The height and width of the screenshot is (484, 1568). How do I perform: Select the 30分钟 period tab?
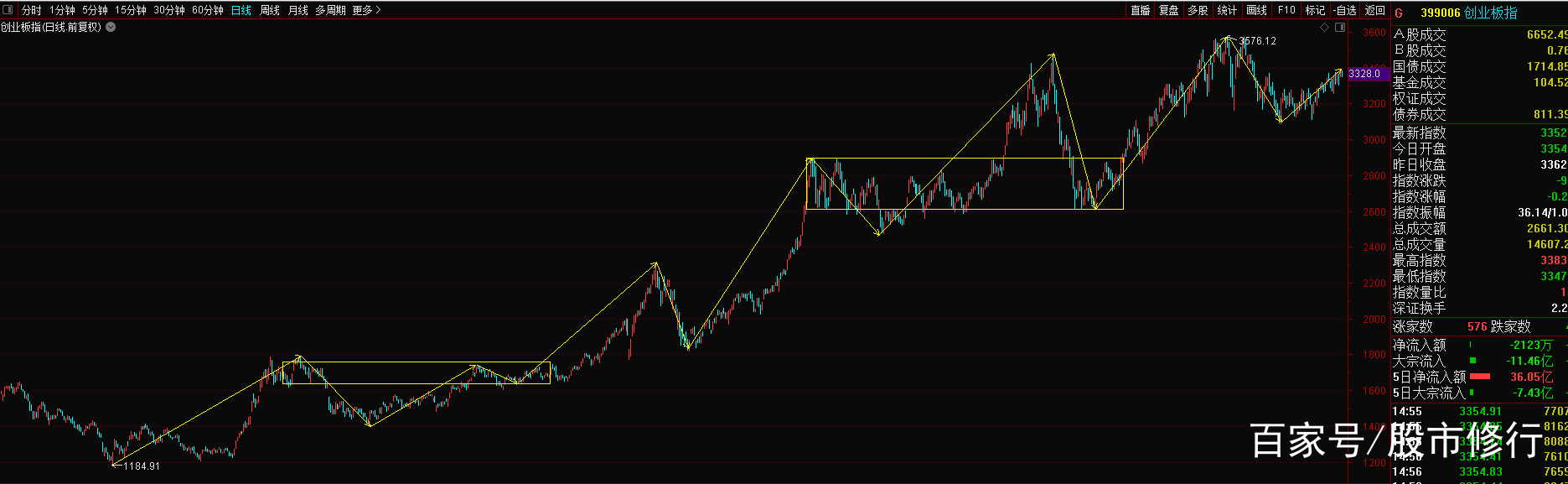pos(169,10)
